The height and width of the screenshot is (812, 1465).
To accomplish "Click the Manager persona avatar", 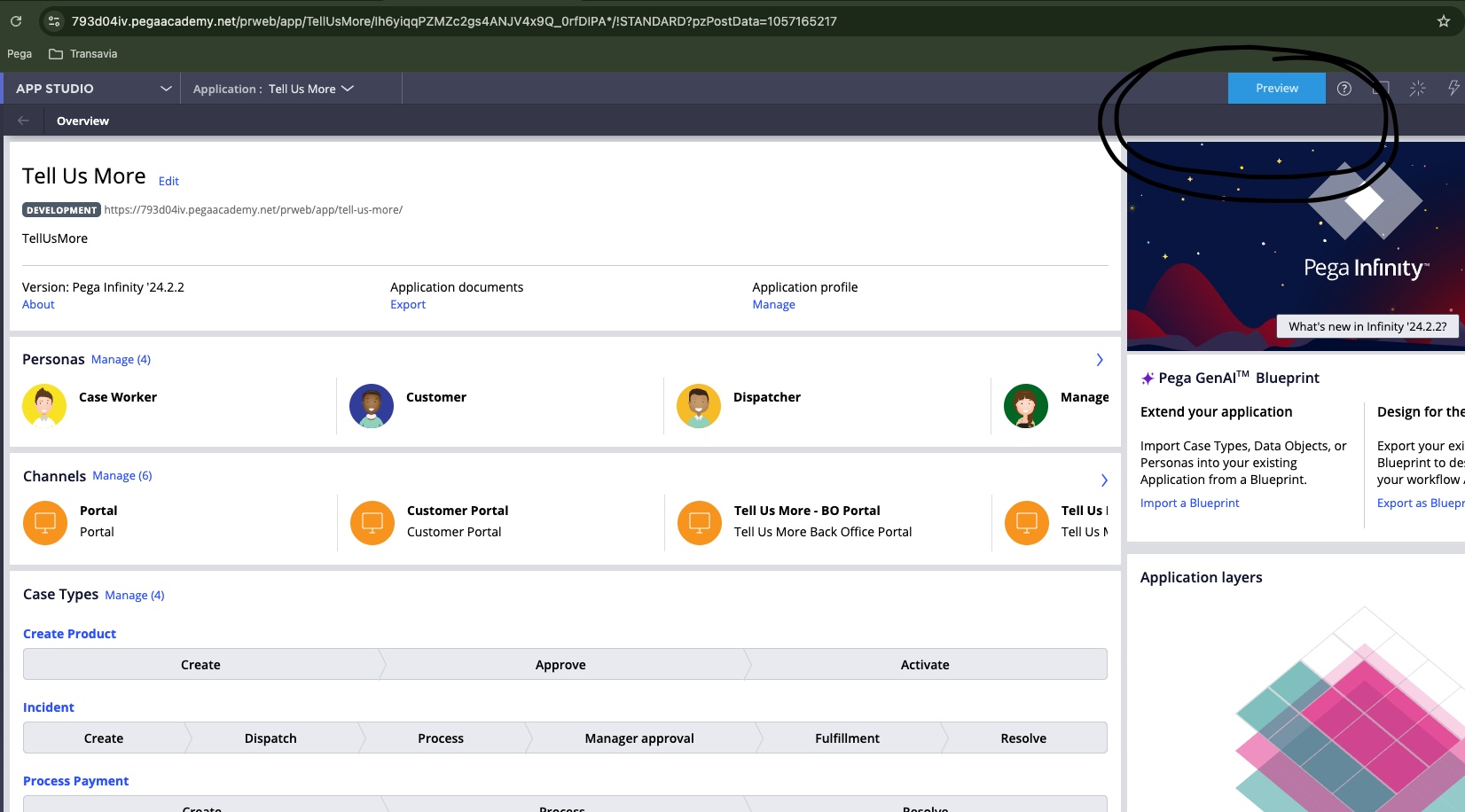I will [x=1026, y=406].
